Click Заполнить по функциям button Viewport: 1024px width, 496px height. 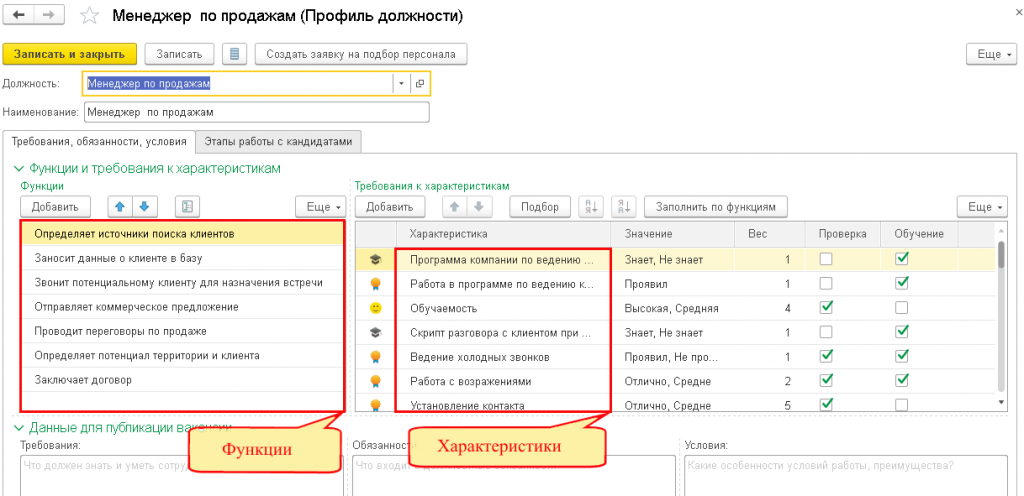(716, 207)
